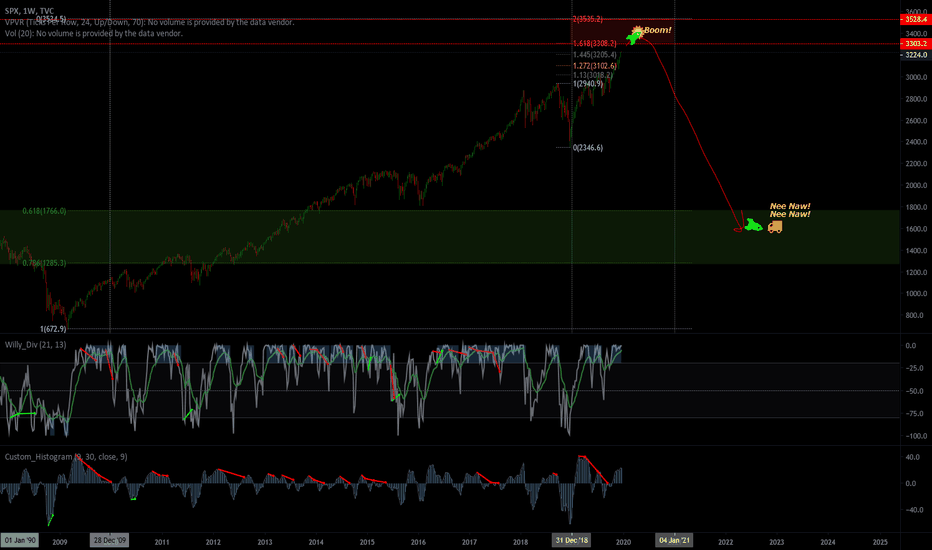932x550 pixels.
Task: Click the -100.0 value on Willy_Div axis
Action: point(915,436)
